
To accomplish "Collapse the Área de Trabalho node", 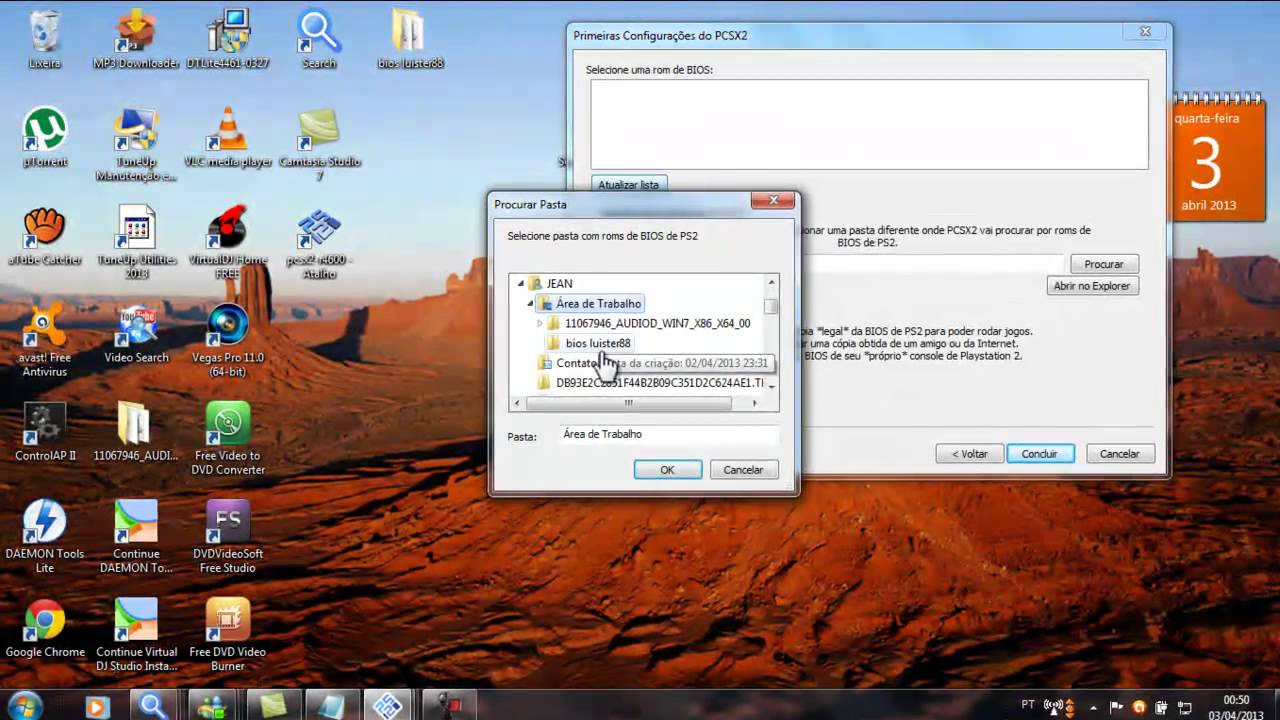I will pyautogui.click(x=531, y=303).
